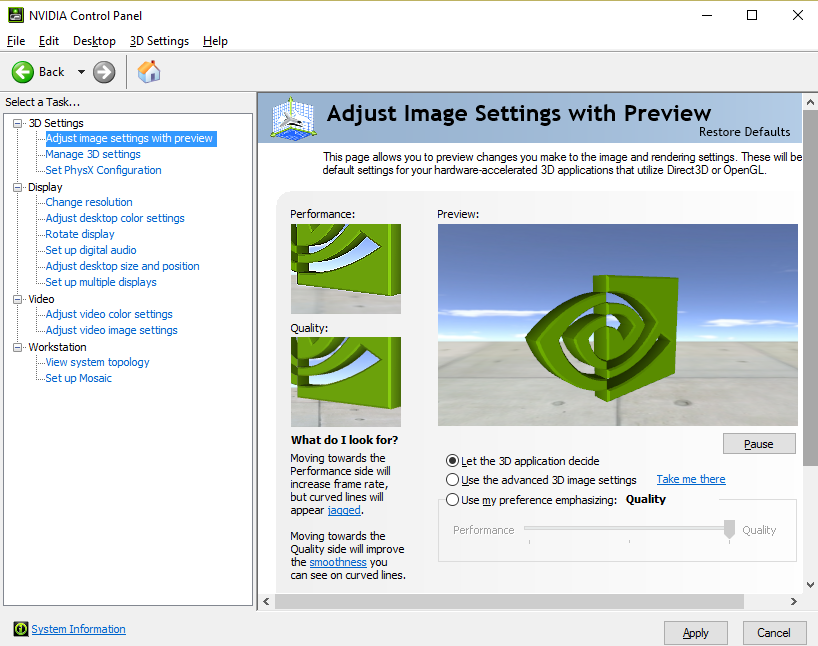
Task: Open Rotate display
Action: click(x=80, y=234)
